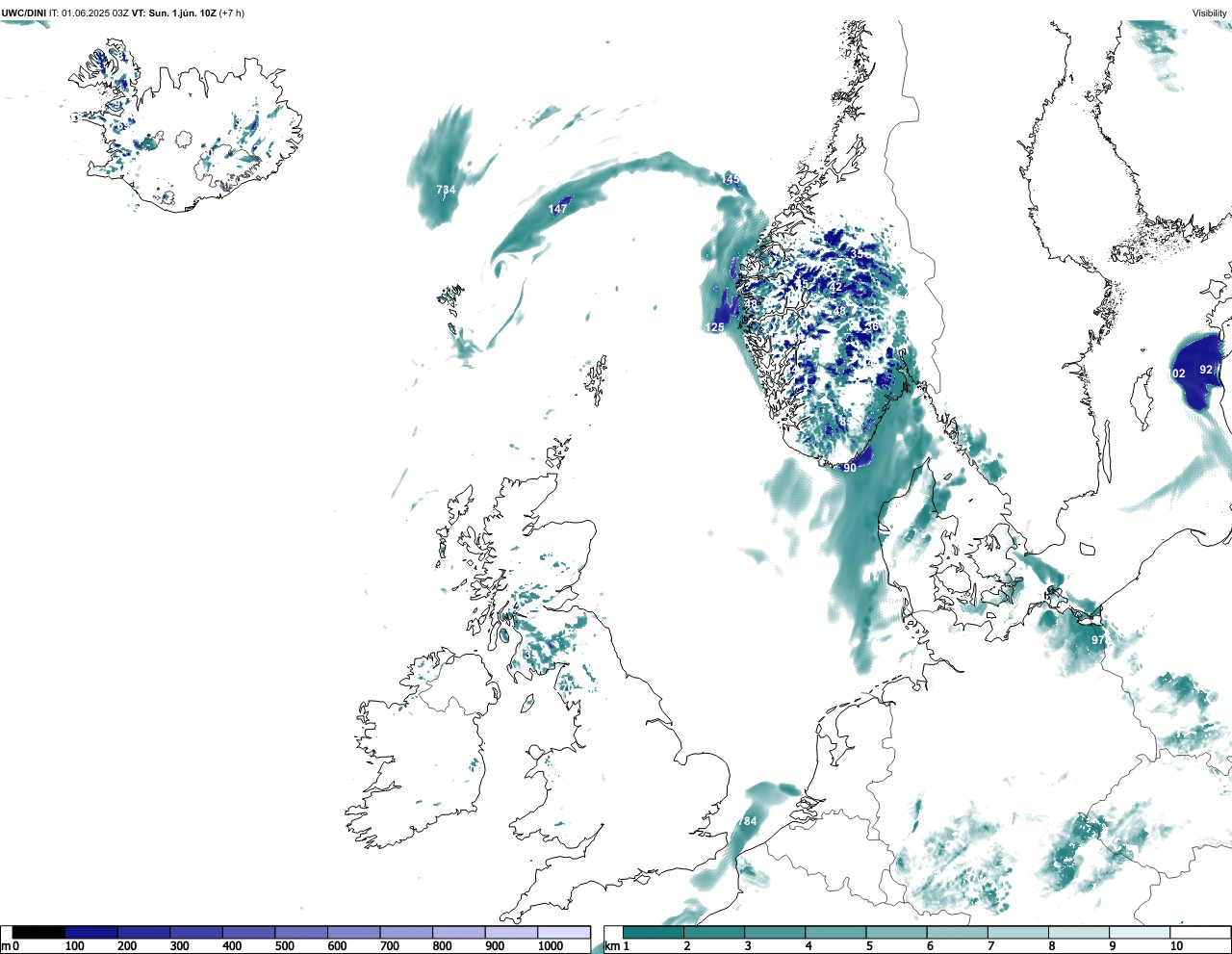The width and height of the screenshot is (1232, 954).
Task: Click the "VT: Sun. 1.jún. 10Z" timestamp
Action: pos(174,13)
